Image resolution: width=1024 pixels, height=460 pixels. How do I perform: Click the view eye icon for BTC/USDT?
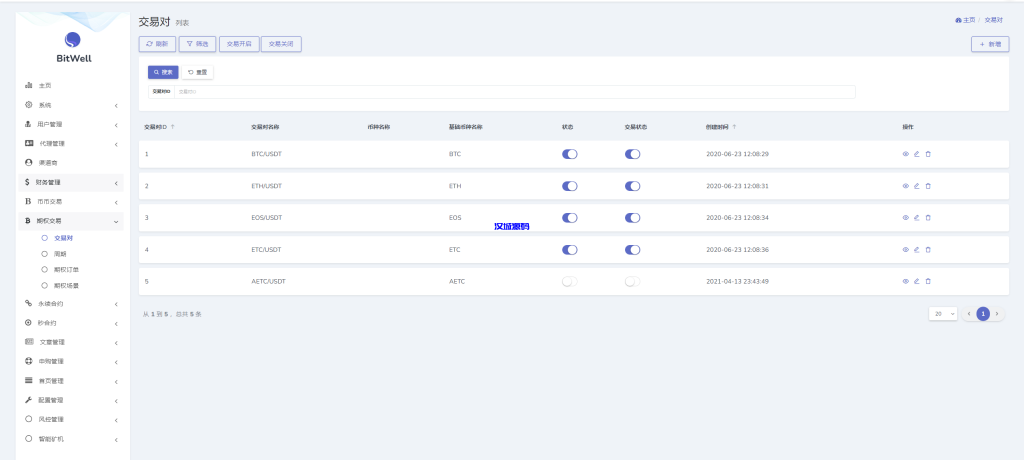point(905,154)
